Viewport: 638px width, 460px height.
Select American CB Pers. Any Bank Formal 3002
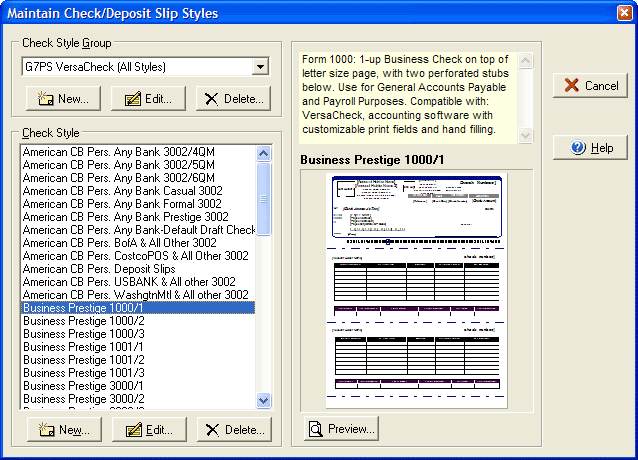pos(138,204)
